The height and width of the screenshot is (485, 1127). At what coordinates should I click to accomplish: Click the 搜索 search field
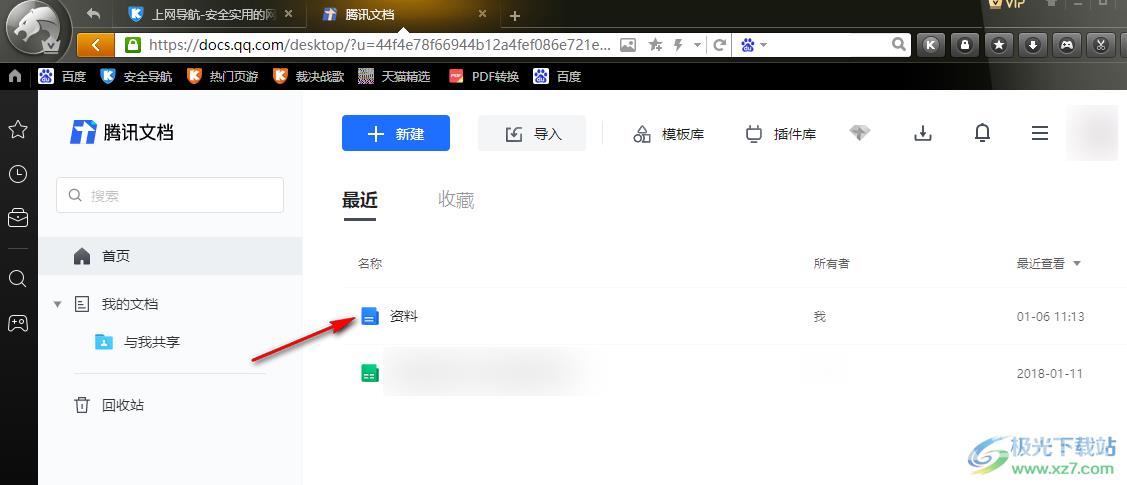[170, 195]
